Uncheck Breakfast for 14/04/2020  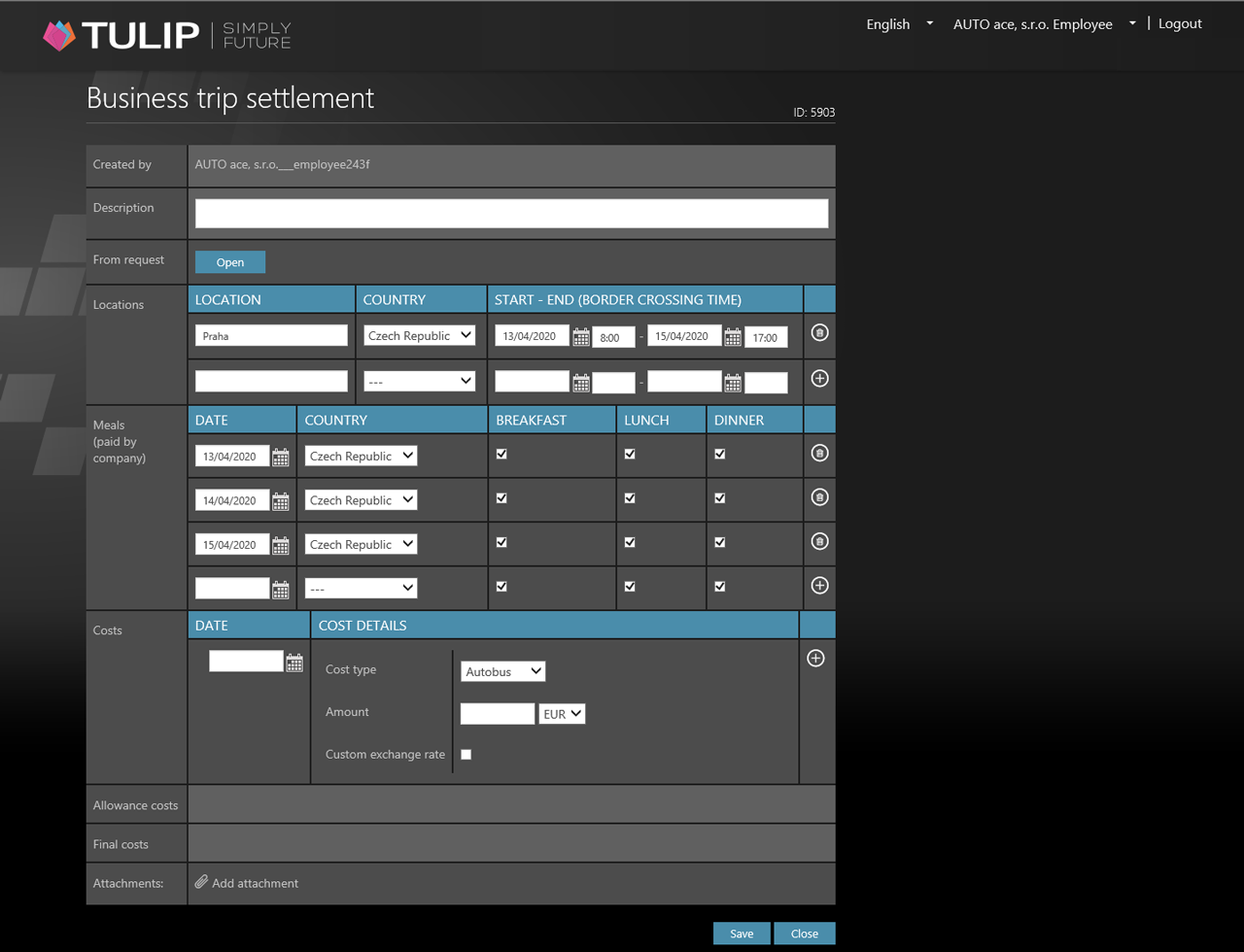coord(501,496)
